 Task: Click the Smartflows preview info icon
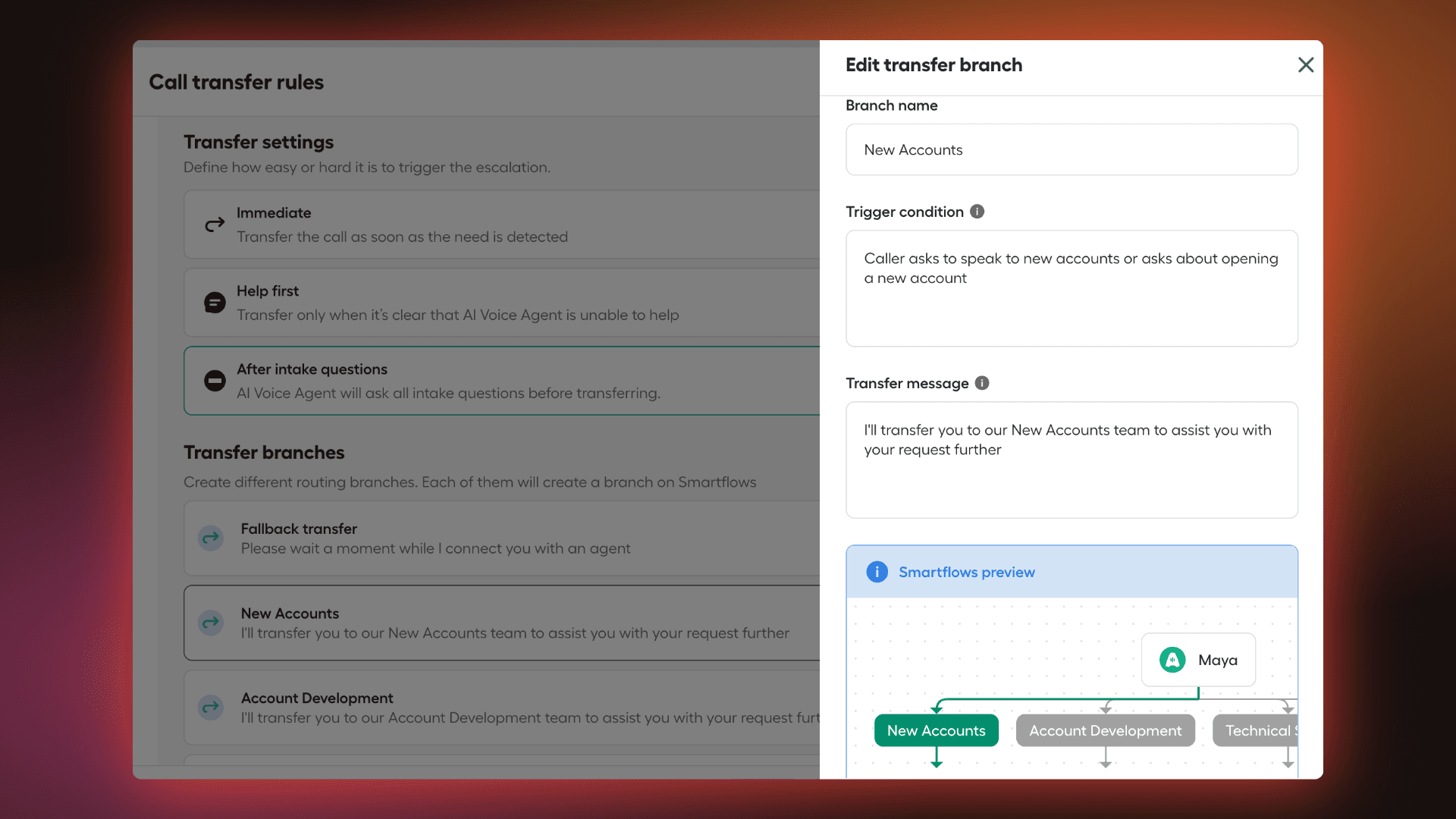(x=877, y=572)
